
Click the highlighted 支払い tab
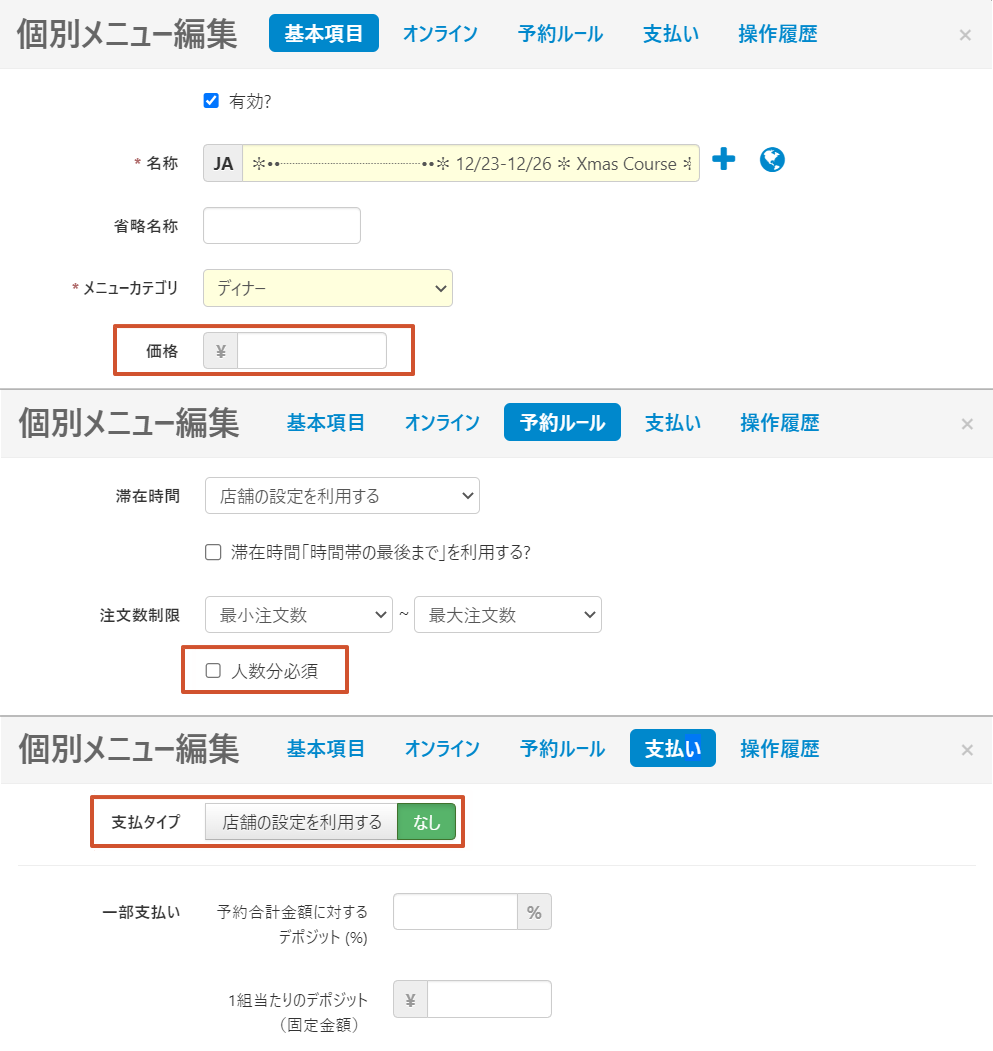672,748
